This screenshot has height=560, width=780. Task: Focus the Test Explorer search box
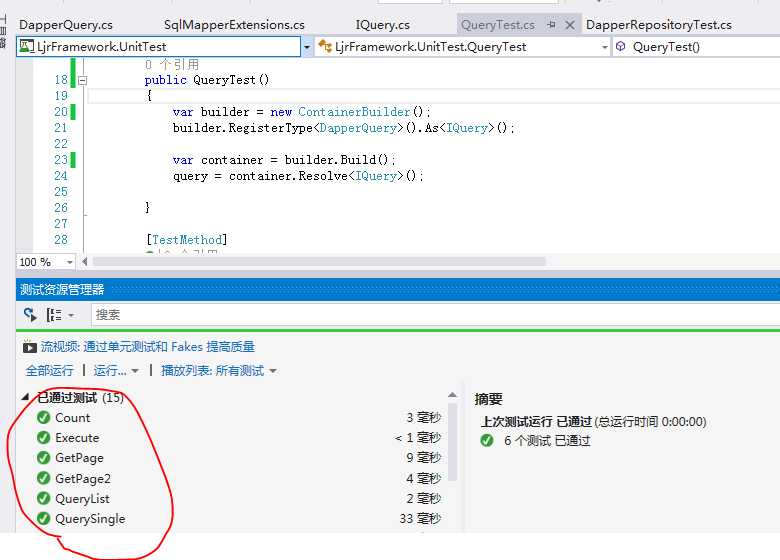click(x=435, y=314)
